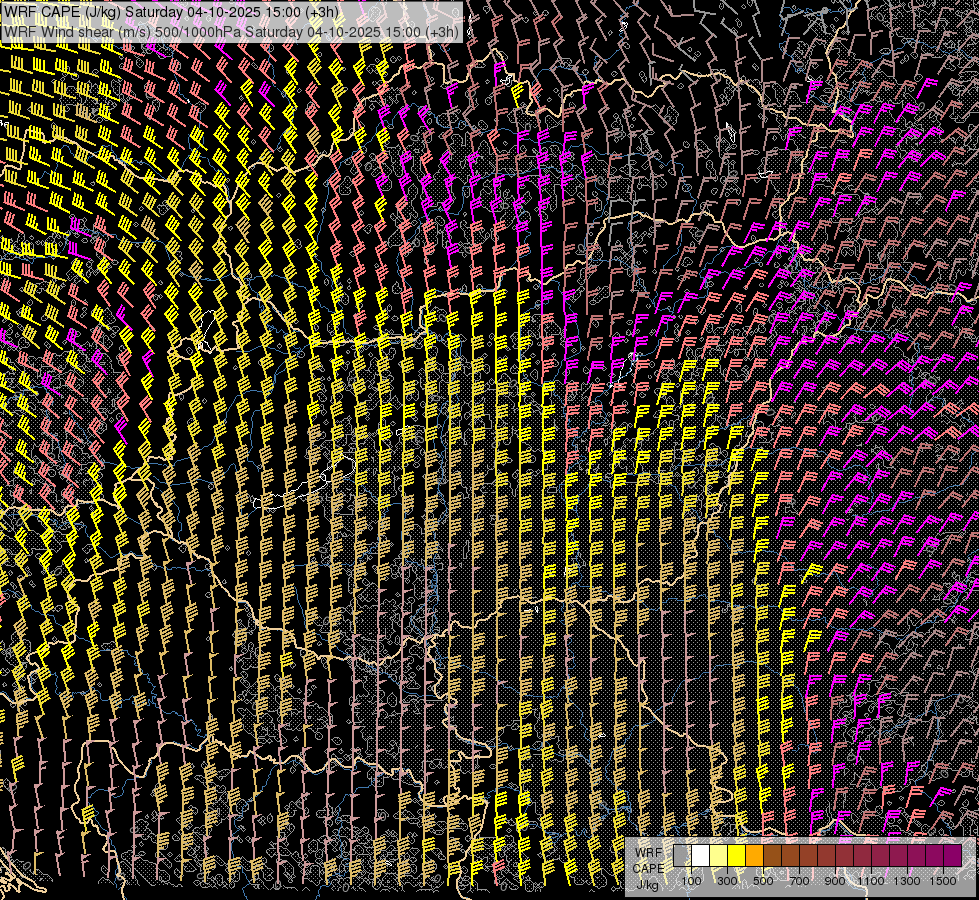Click the CAPE text inside the legend box

[648, 868]
